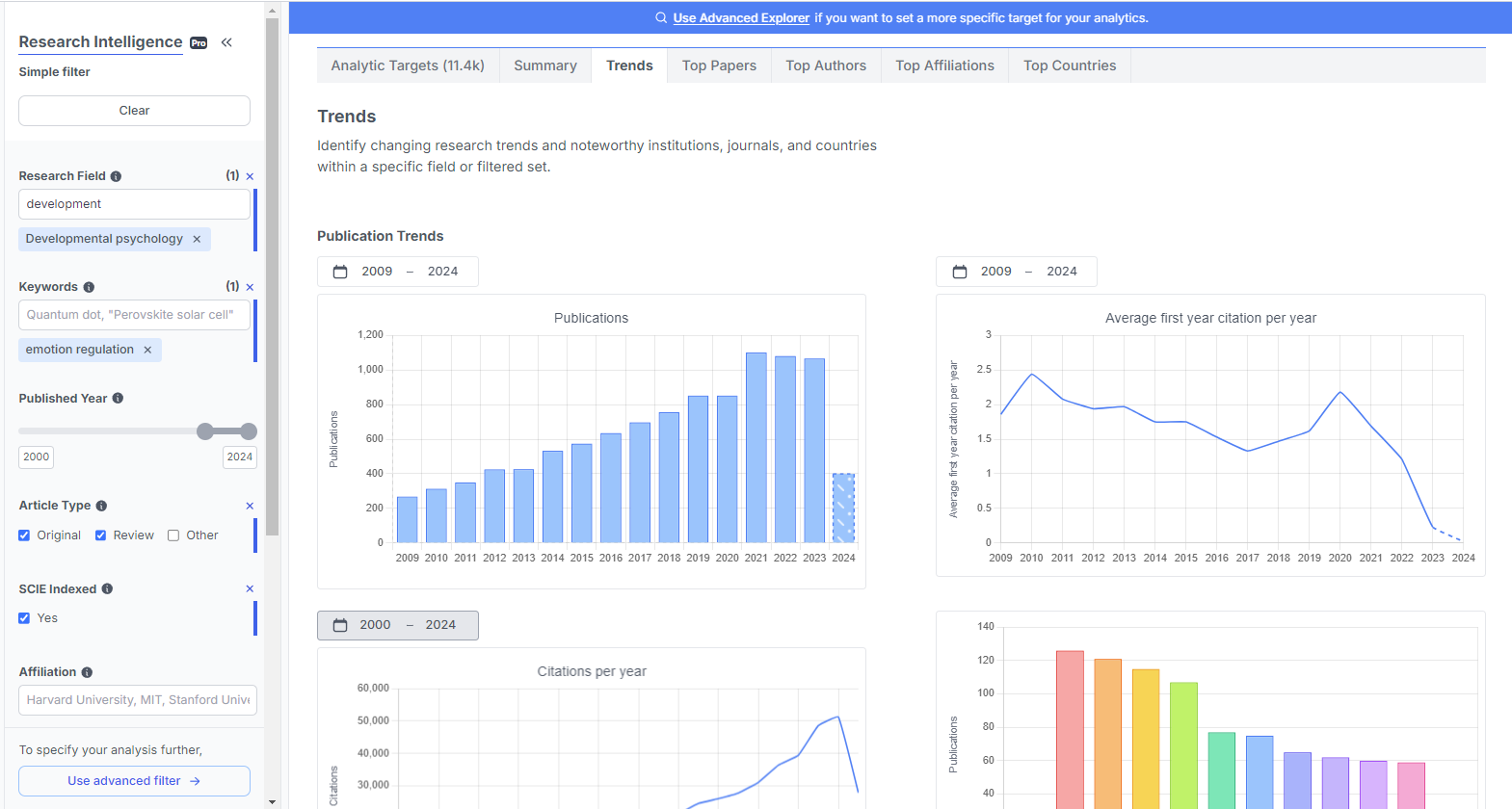Reset SCIE Indexed filter with X
Screen dimensions: 1512x809
coord(250,589)
